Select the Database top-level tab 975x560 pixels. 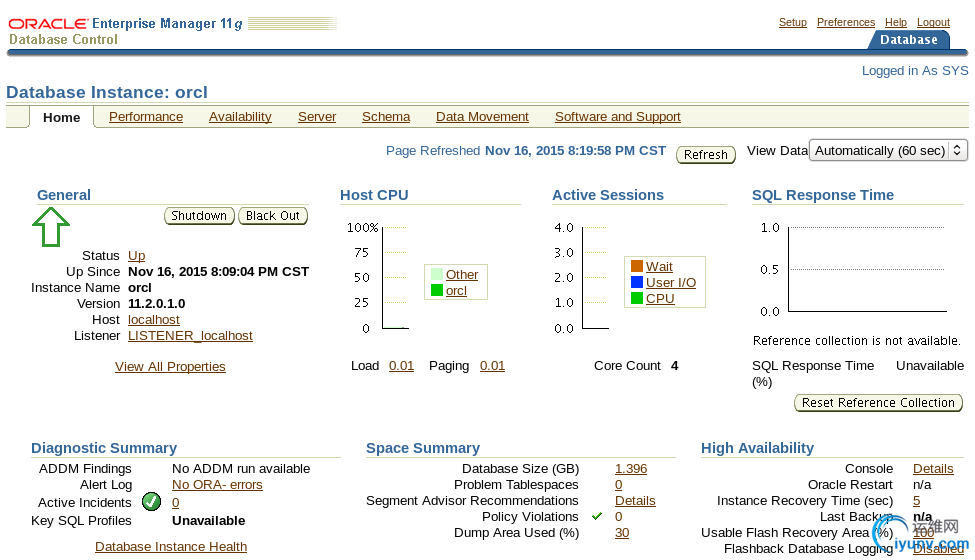[x=908, y=40]
